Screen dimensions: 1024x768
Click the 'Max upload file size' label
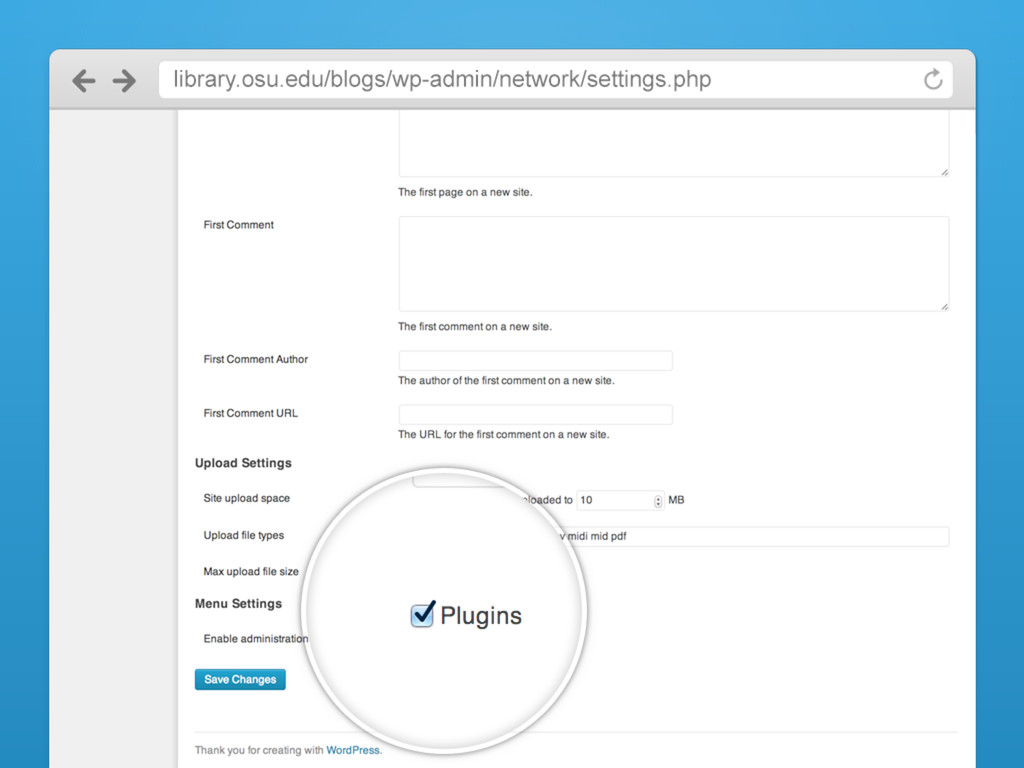pyautogui.click(x=251, y=571)
